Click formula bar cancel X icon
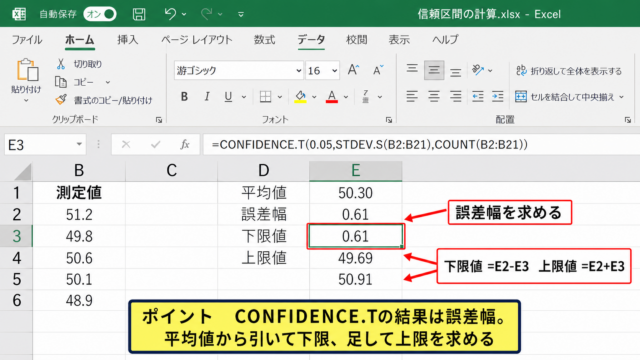The image size is (640, 360). [x=126, y=144]
